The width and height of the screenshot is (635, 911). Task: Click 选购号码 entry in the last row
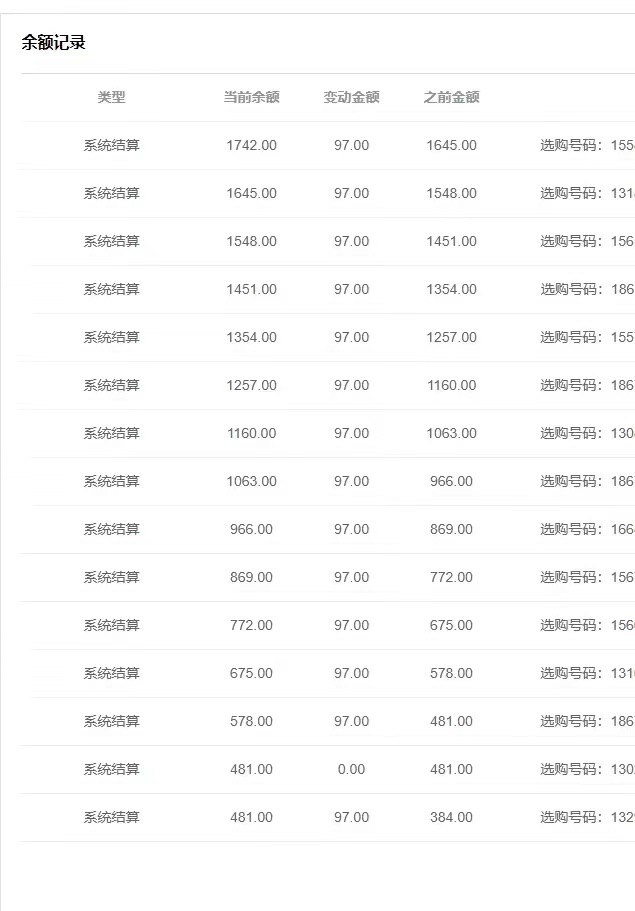click(587, 817)
